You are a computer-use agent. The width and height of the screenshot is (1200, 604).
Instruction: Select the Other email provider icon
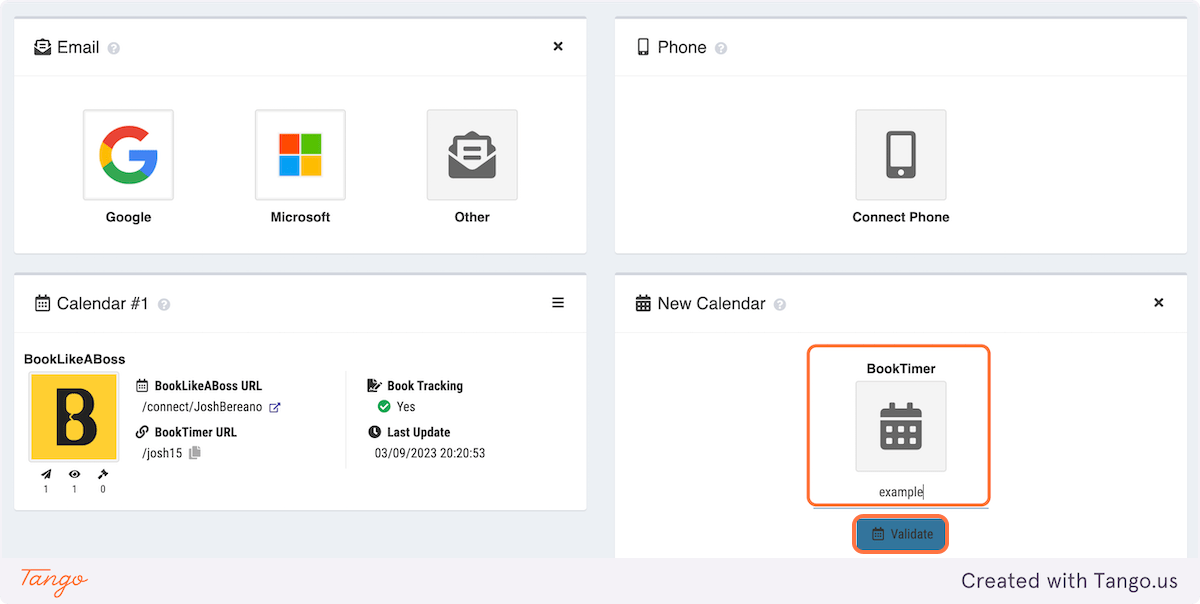pos(472,155)
